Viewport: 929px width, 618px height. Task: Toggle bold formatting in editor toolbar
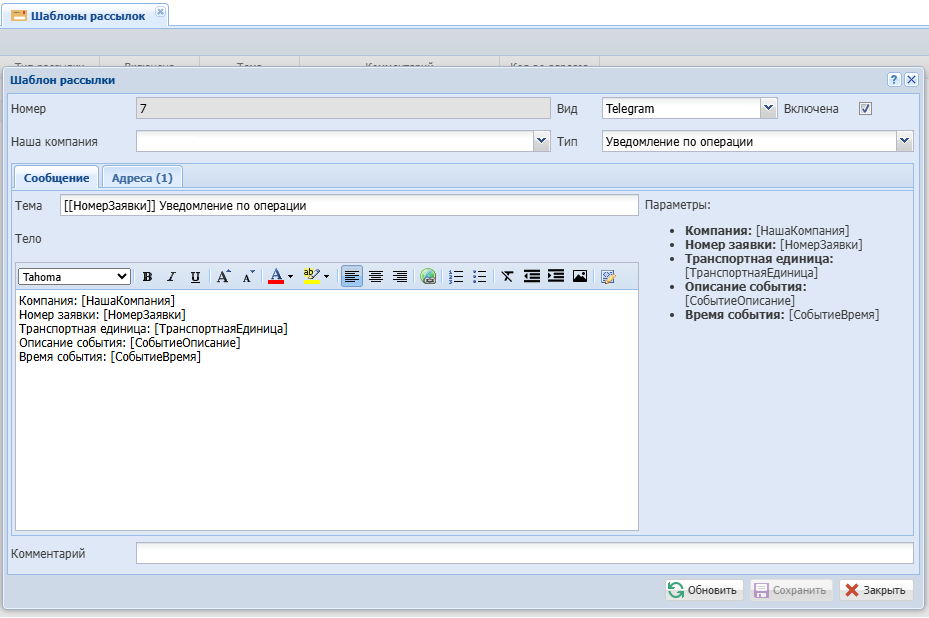pyautogui.click(x=147, y=277)
